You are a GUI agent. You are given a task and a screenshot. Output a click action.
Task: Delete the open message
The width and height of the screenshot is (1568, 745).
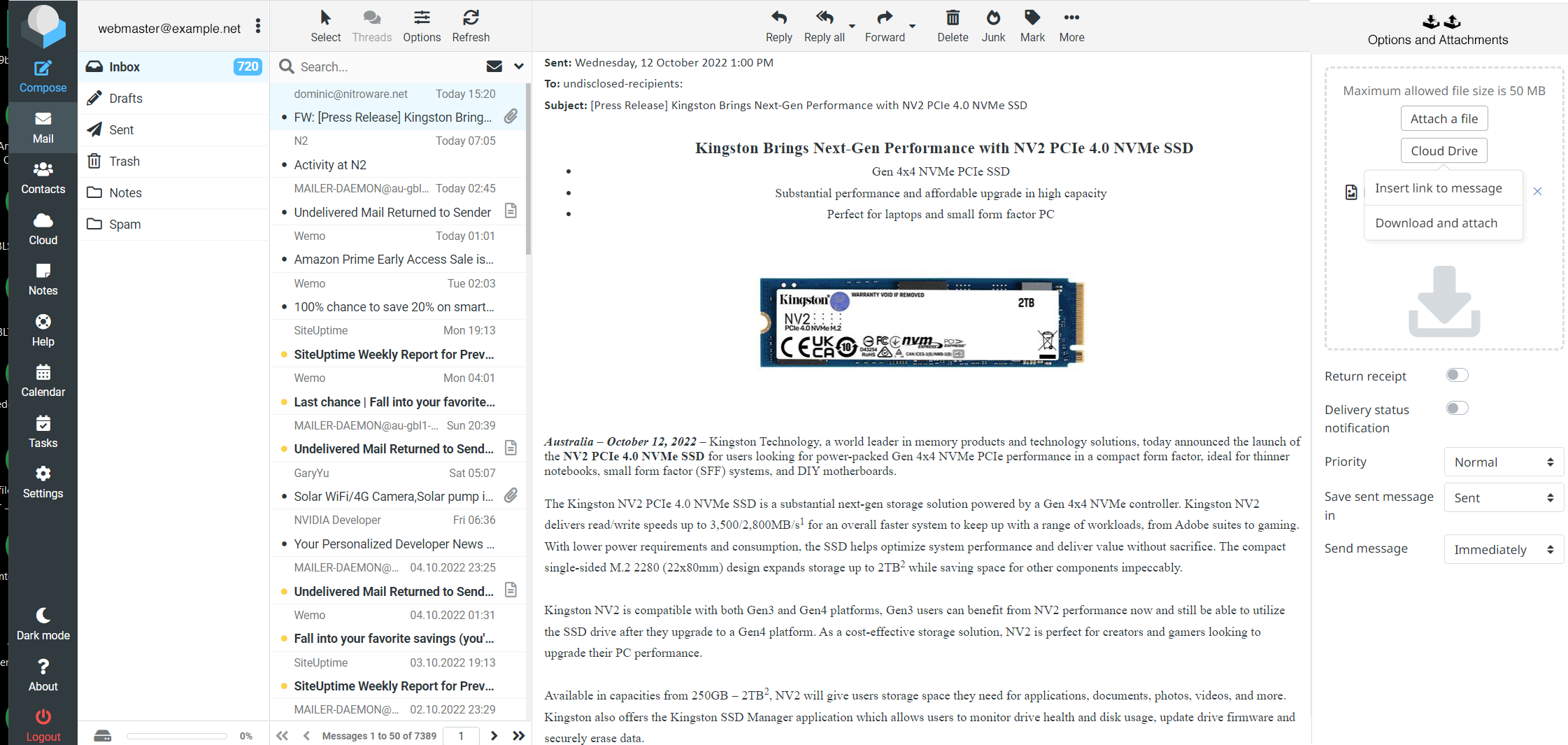953,27
